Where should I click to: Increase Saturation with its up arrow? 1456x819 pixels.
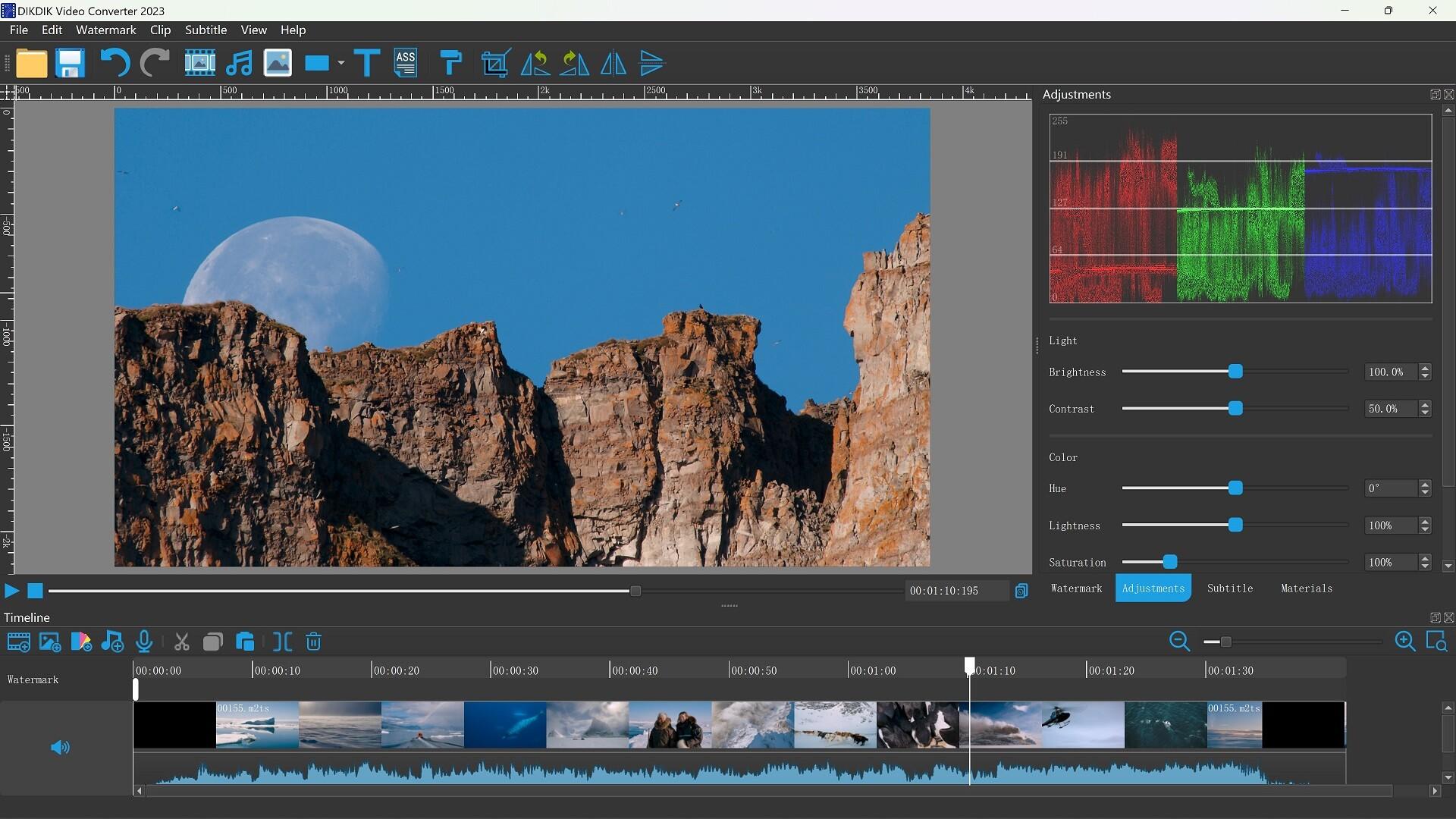point(1425,558)
